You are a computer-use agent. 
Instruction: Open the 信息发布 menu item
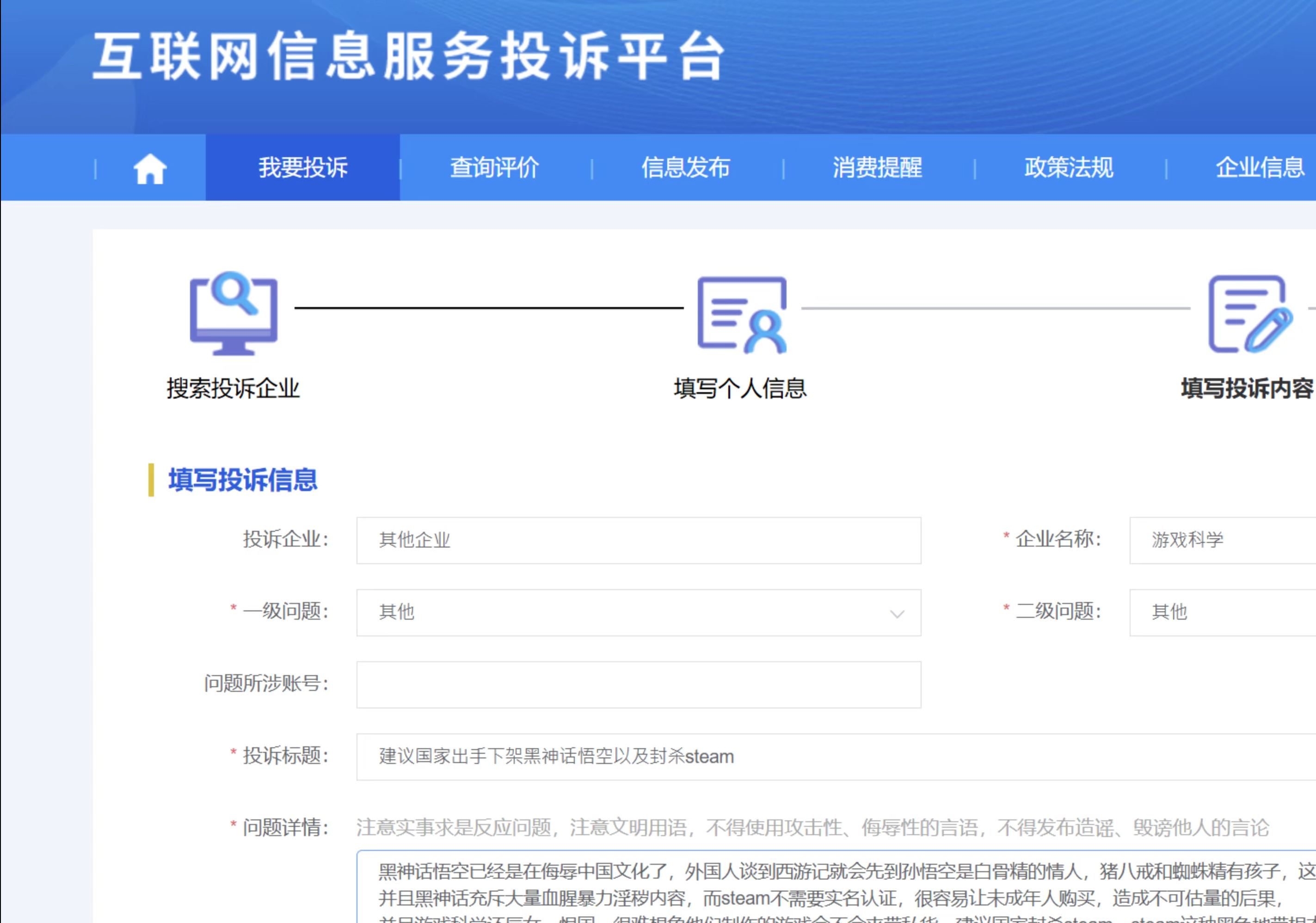pos(685,167)
